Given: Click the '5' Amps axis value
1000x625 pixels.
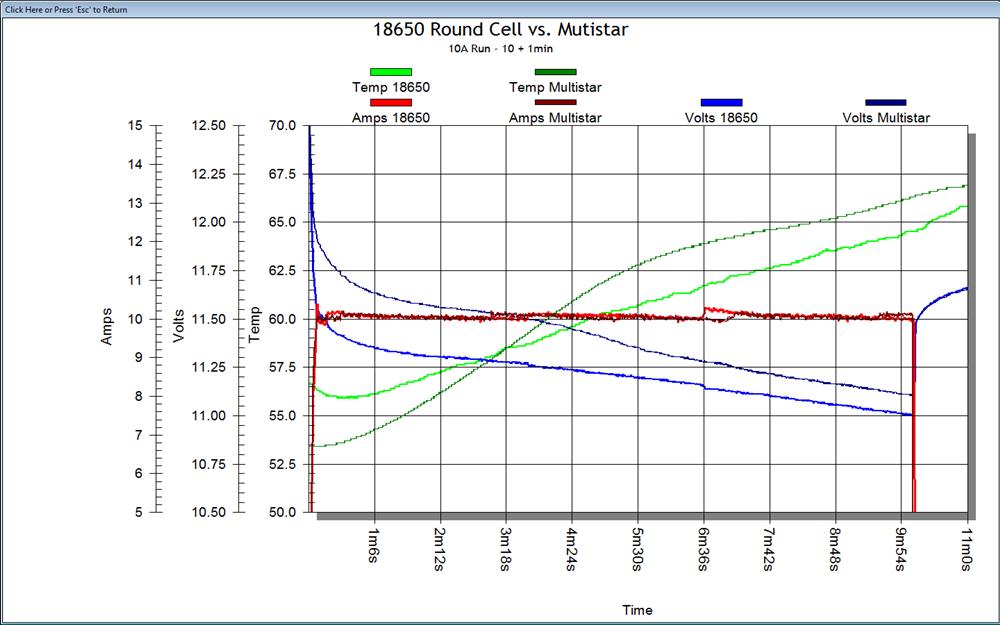Looking at the screenshot, I should 139,513.
